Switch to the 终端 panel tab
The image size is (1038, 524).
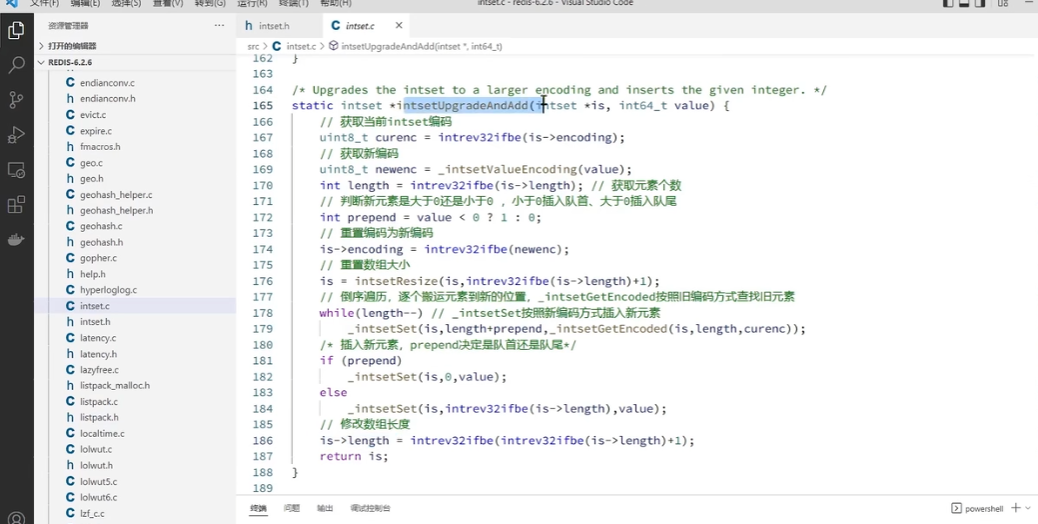coord(258,508)
